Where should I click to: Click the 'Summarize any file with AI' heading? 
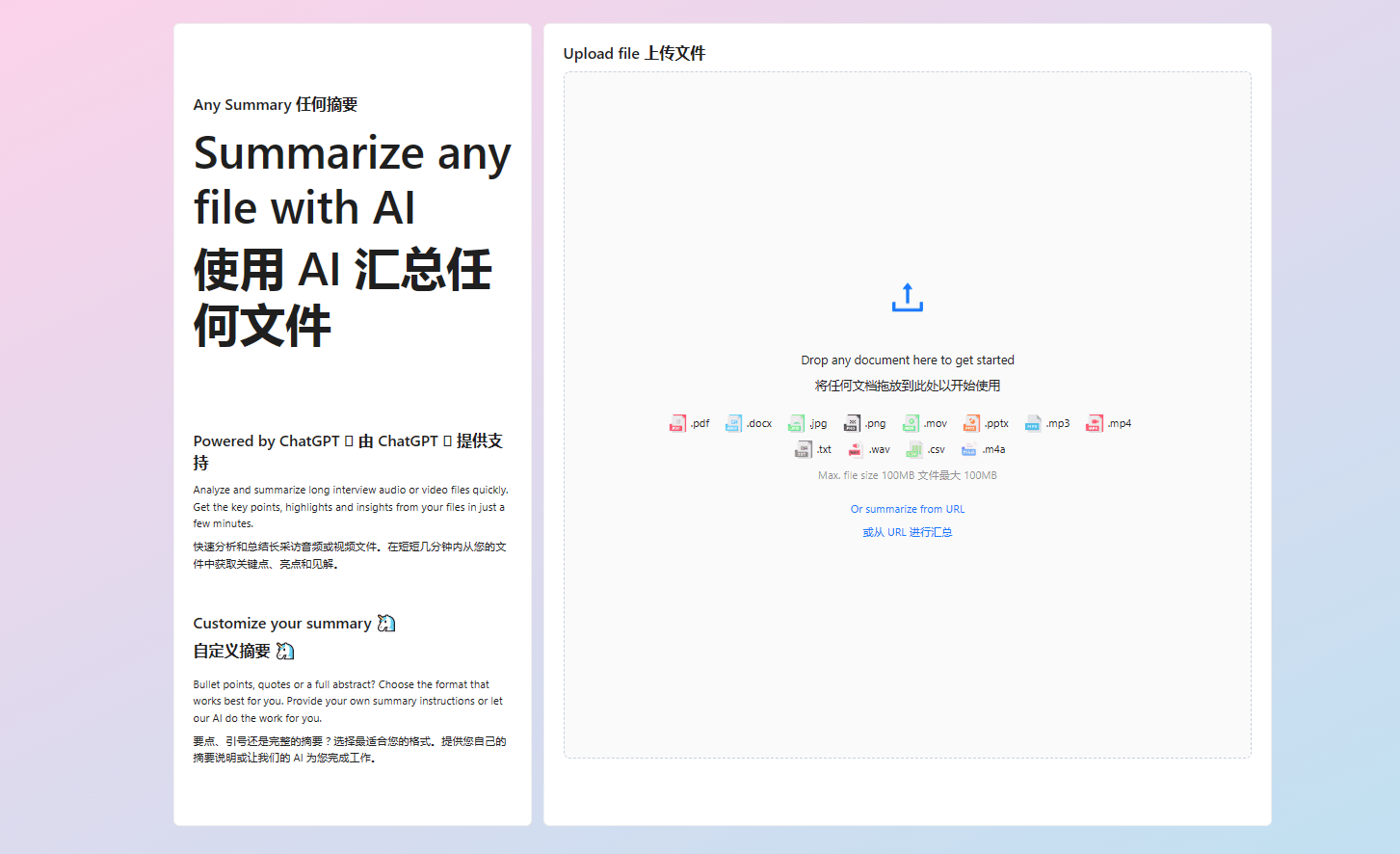click(352, 180)
